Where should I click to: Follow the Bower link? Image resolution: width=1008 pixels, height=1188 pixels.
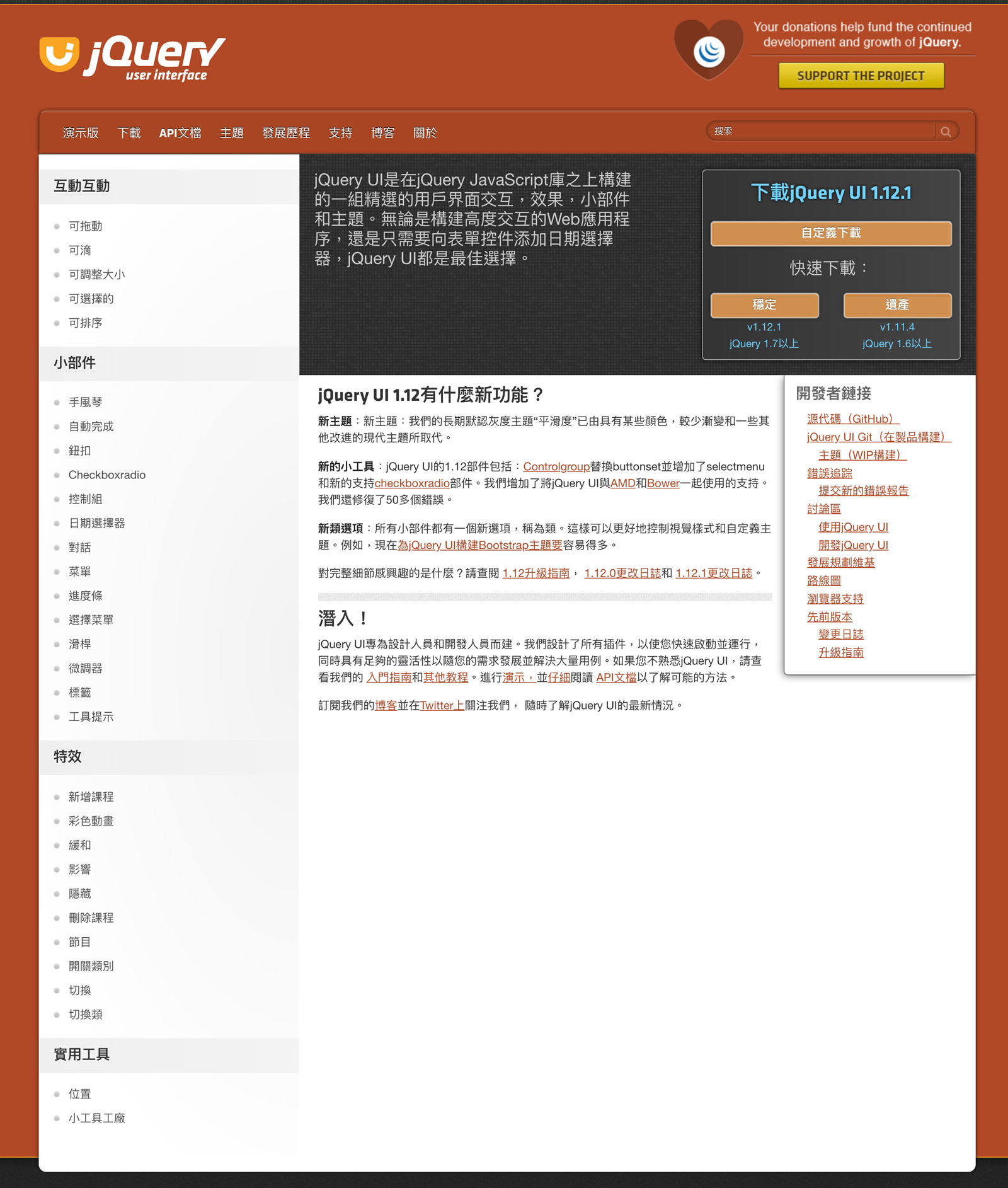[663, 483]
